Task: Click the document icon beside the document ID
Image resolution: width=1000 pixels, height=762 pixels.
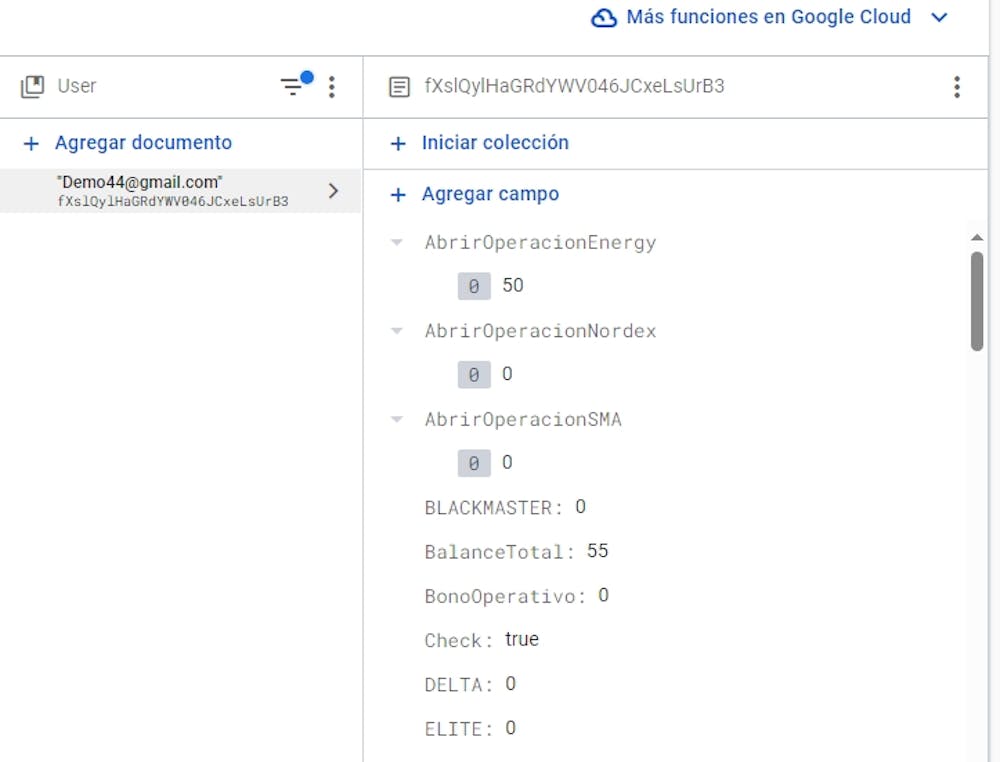Action: pyautogui.click(x=399, y=87)
